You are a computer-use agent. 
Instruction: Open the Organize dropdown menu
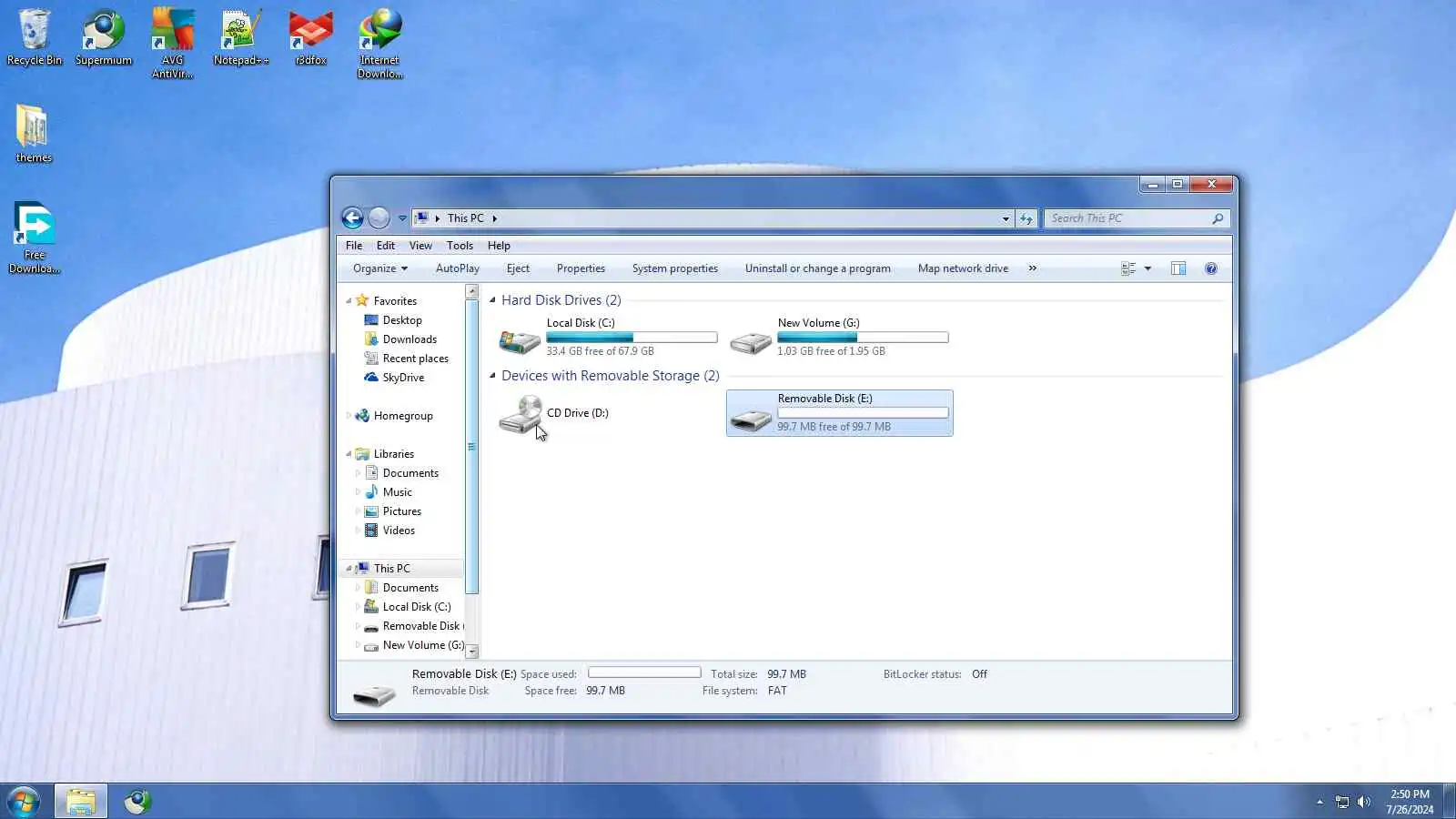pyautogui.click(x=380, y=268)
